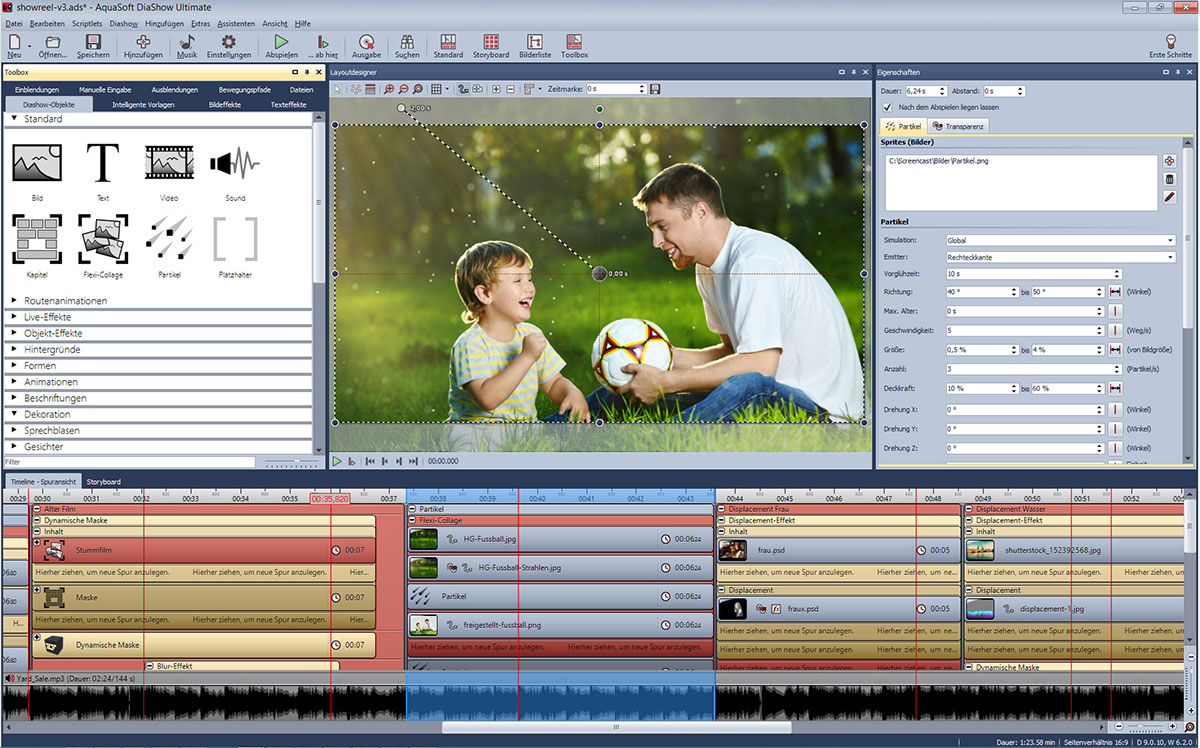The width and height of the screenshot is (1200, 748).
Task: Switch to the Transparenz tab
Action: (958, 127)
